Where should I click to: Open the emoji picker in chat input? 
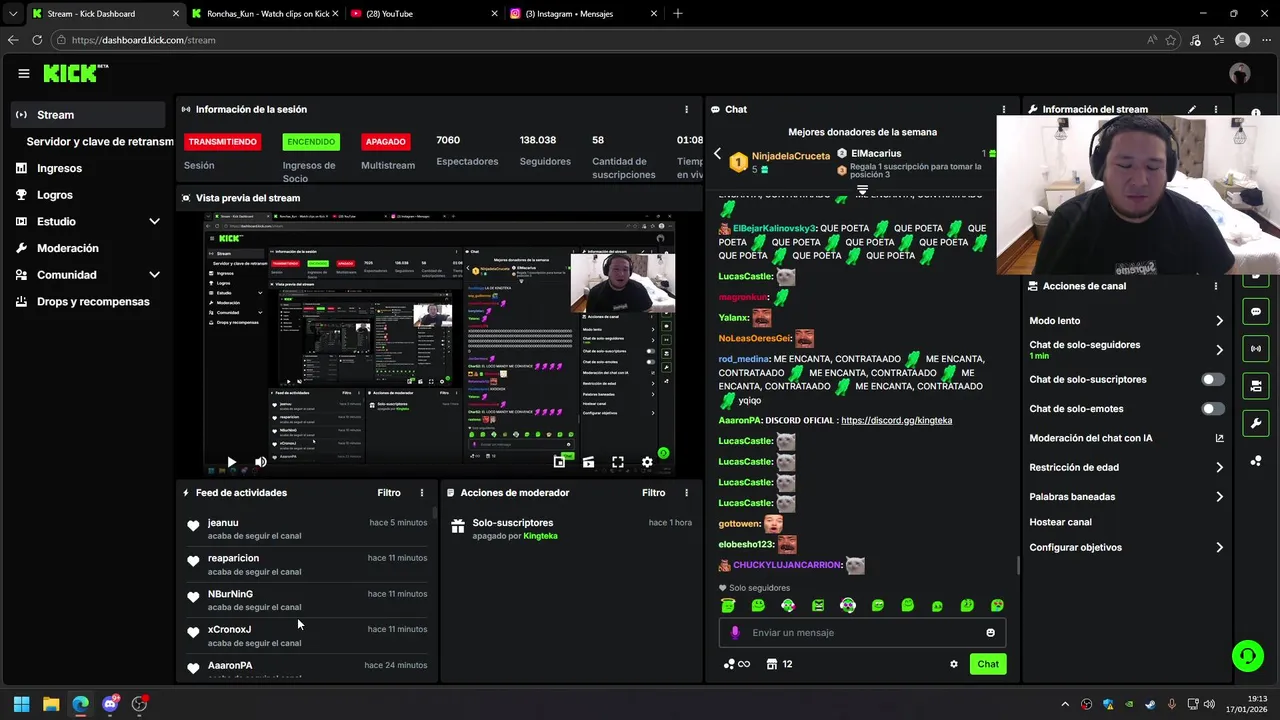click(991, 632)
